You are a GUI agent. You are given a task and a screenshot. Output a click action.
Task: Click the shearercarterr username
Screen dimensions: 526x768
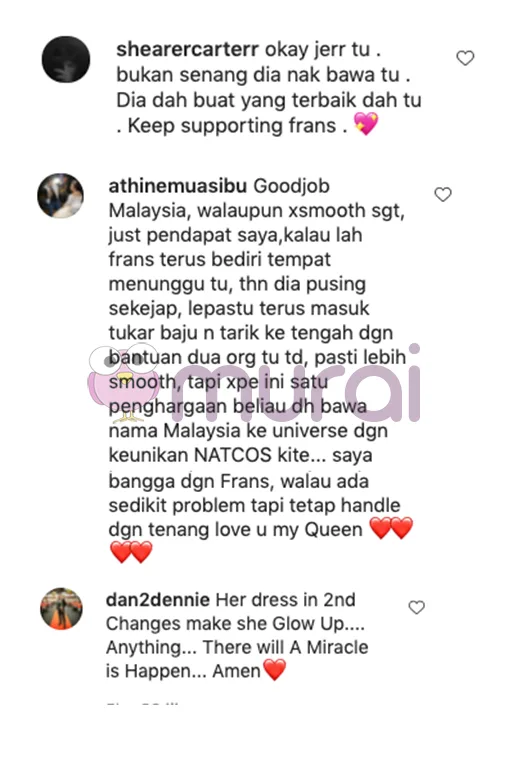point(187,49)
